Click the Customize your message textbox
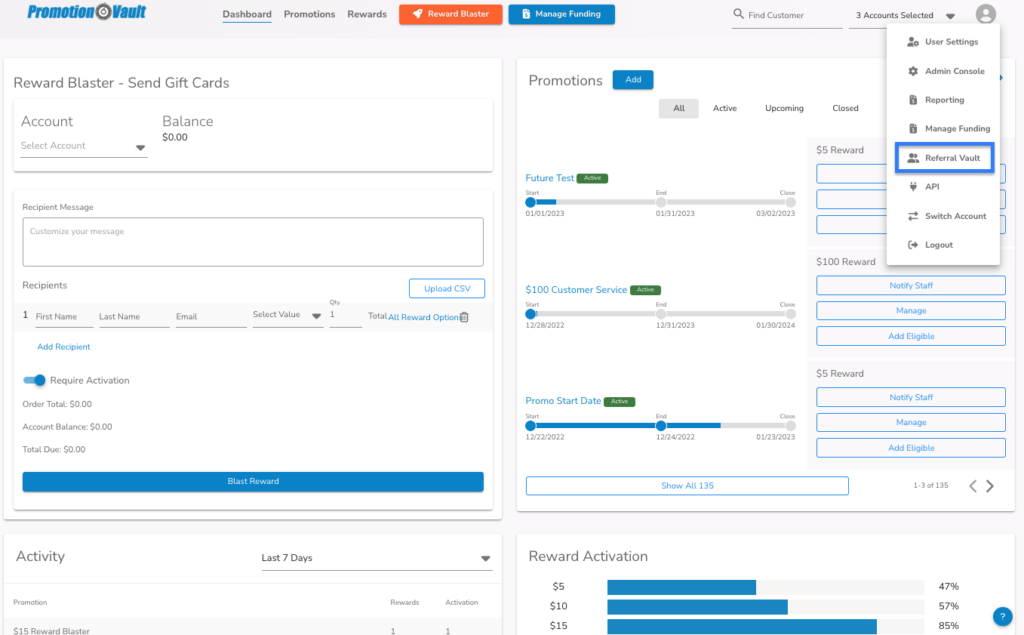 tap(253, 242)
